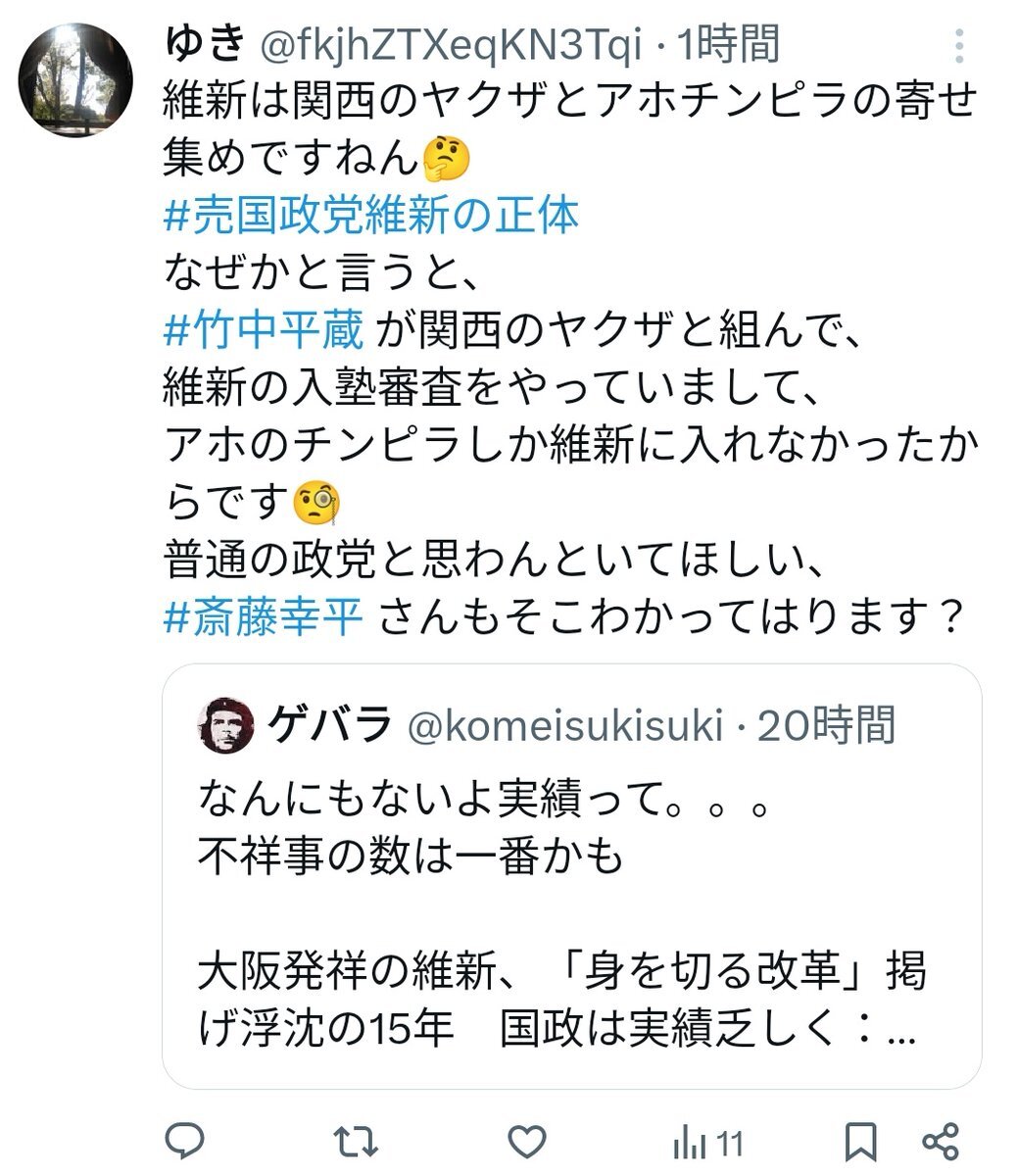The width and height of the screenshot is (1017, 1176).
Task: Open the three-dot more options menu
Action: (960, 45)
